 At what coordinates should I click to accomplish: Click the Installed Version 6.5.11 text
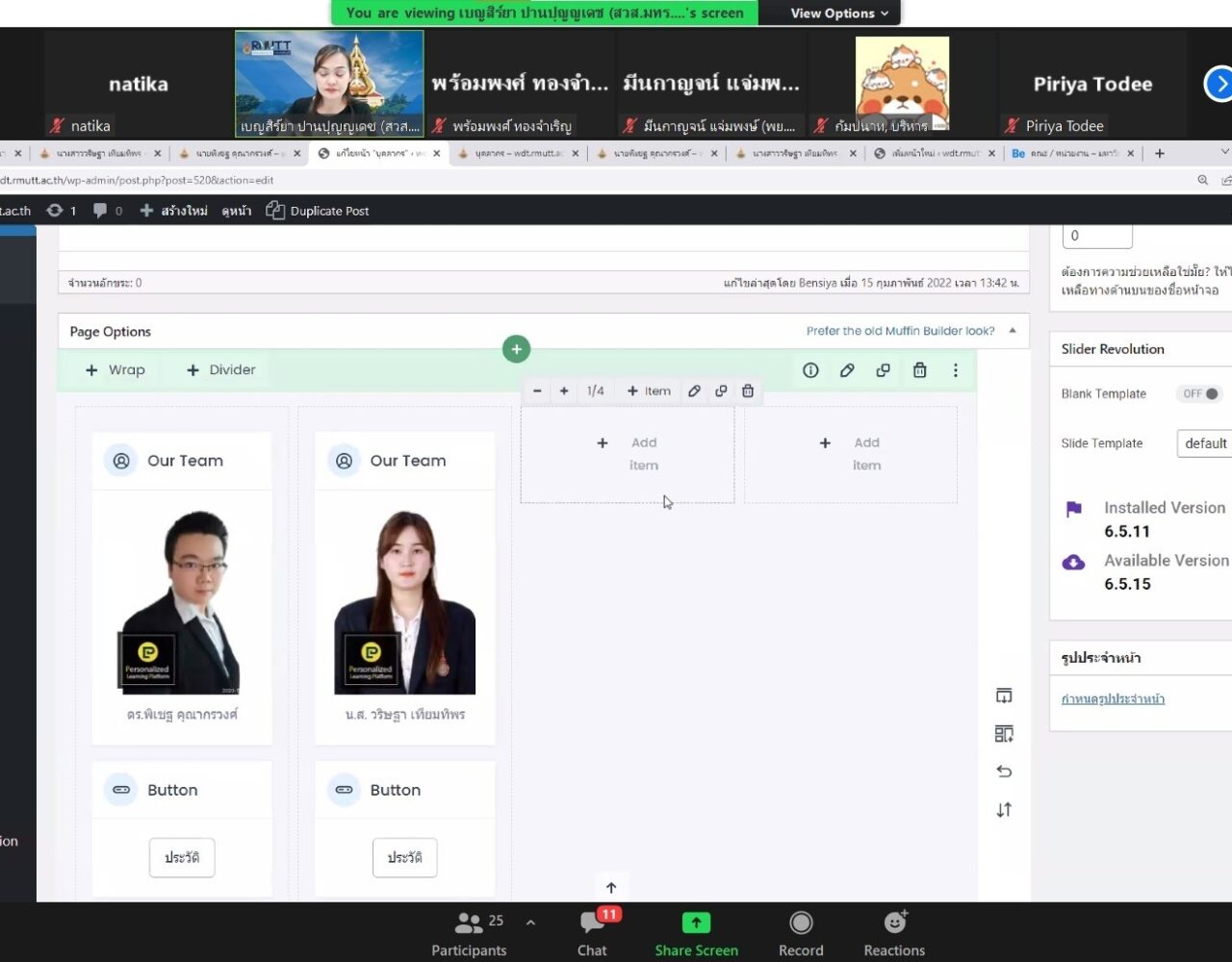(1165, 519)
